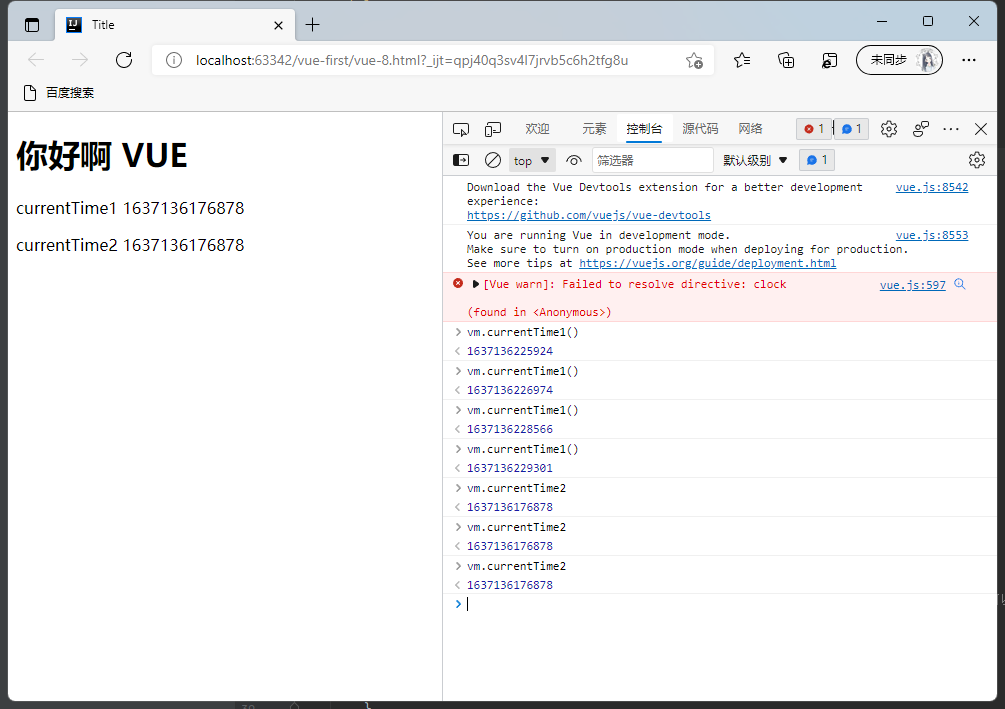Reload the current page
Image resolution: width=1005 pixels, height=709 pixels.
coord(124,60)
